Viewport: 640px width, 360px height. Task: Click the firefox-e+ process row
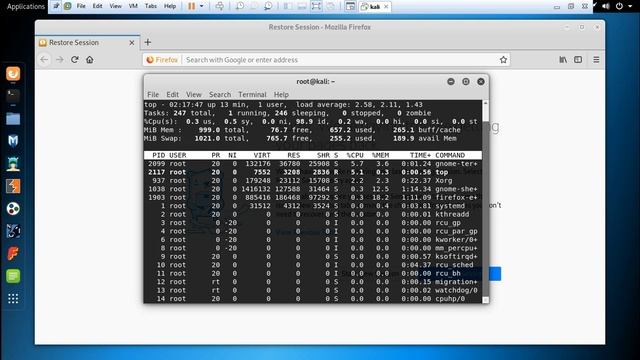[313, 198]
